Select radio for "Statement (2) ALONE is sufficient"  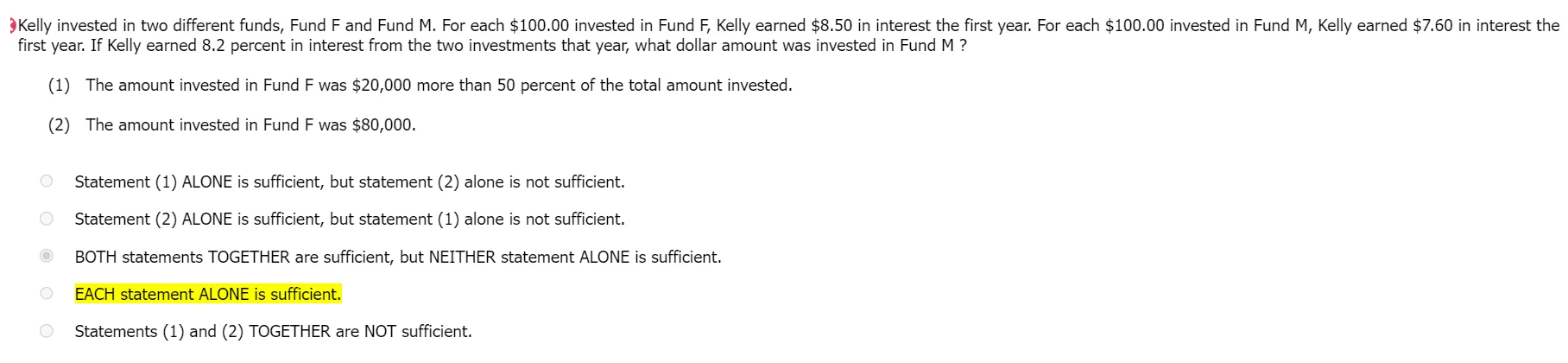click(47, 219)
